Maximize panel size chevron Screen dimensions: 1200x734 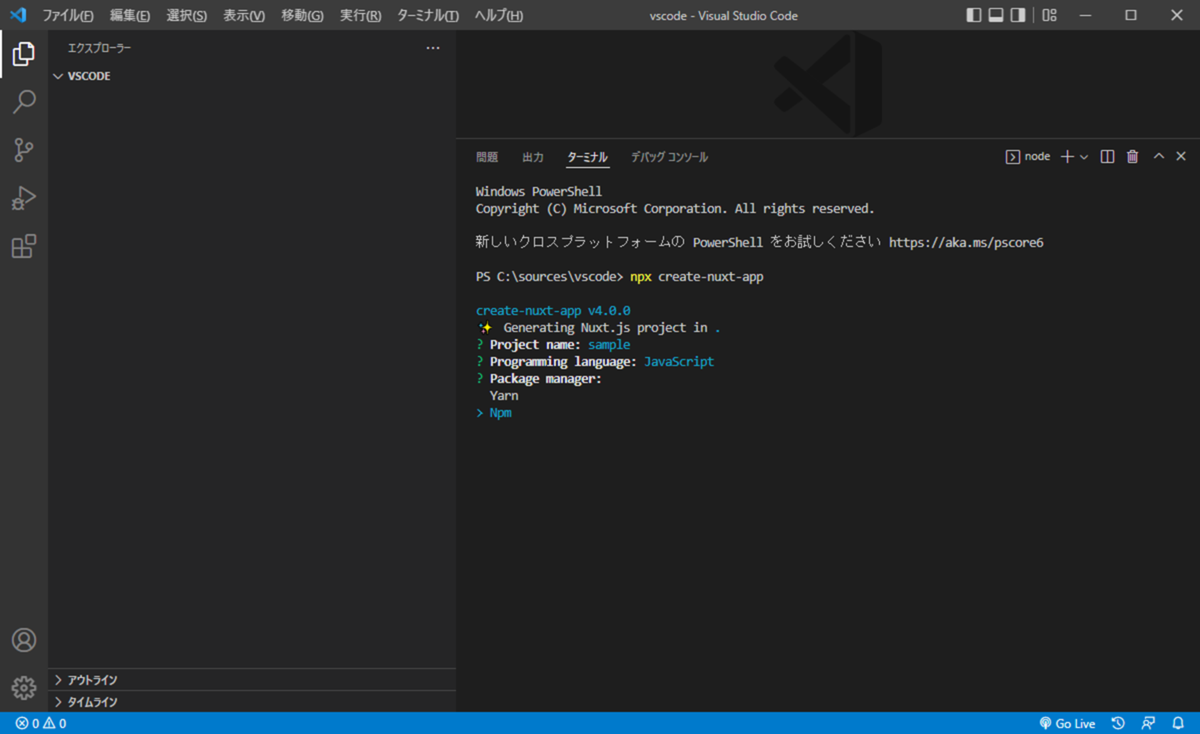1159,157
